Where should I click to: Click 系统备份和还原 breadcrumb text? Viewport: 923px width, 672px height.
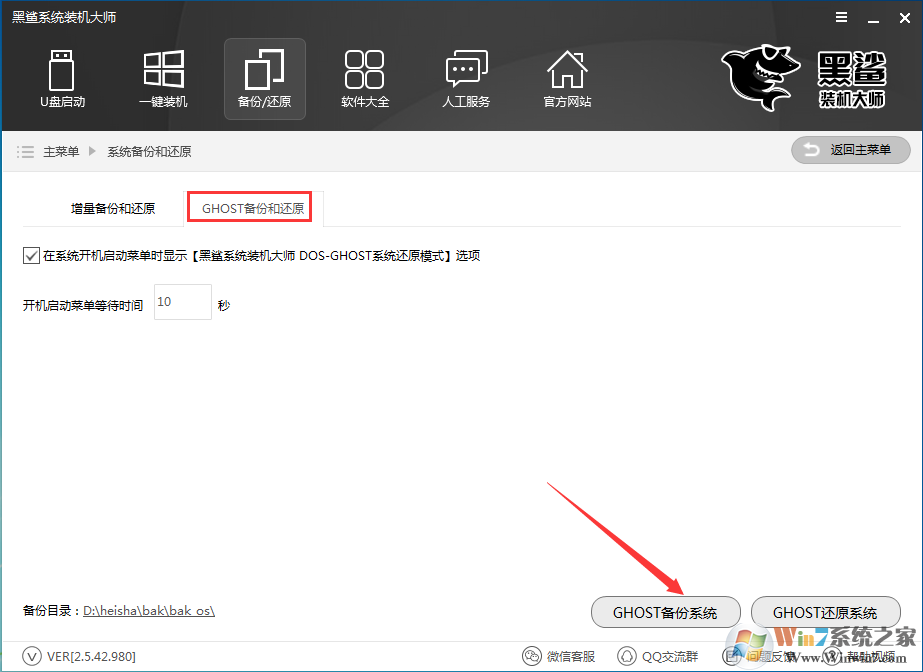coord(149,152)
